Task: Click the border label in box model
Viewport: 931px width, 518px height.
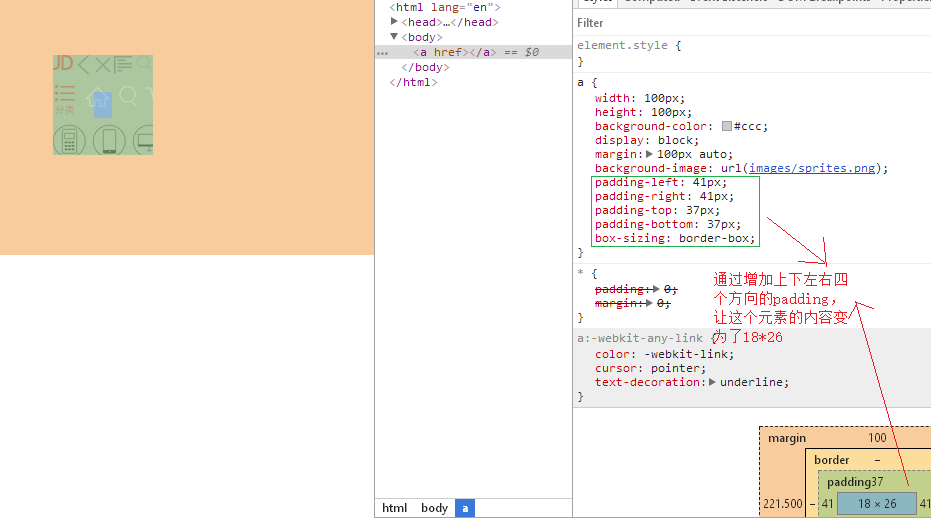Action: pos(831,460)
